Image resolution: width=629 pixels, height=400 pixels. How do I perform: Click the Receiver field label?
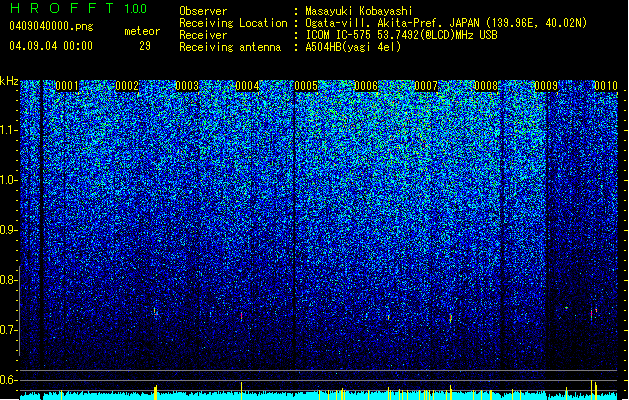tap(203, 35)
